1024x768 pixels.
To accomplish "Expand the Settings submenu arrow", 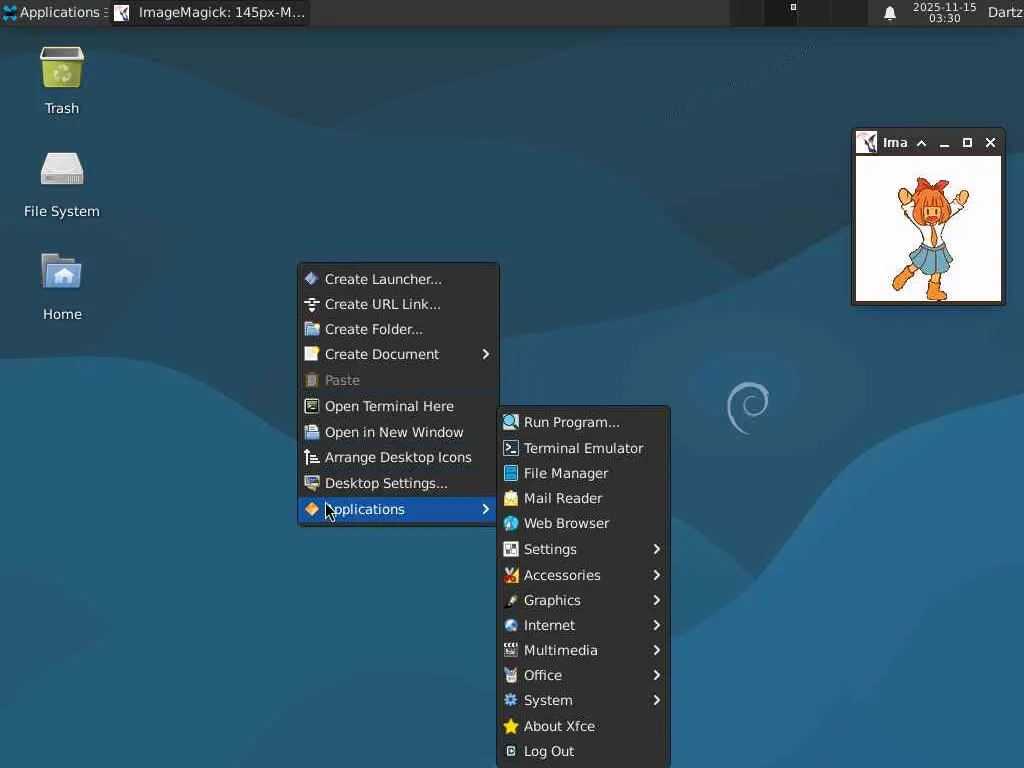I will coord(656,549).
